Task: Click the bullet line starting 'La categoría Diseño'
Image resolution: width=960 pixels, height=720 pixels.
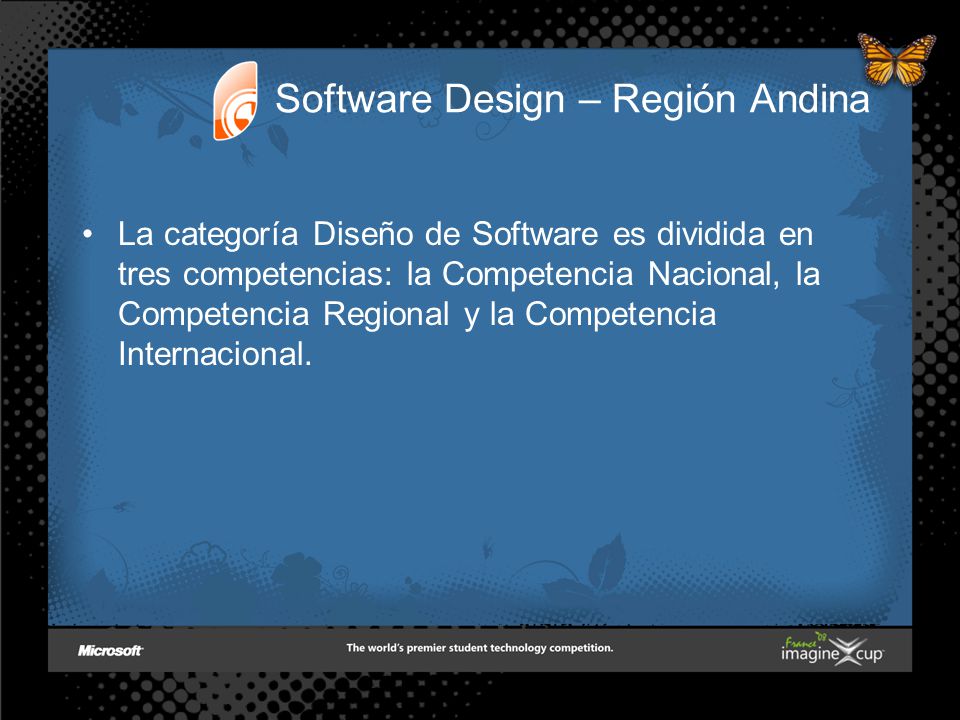Action: 465,234
